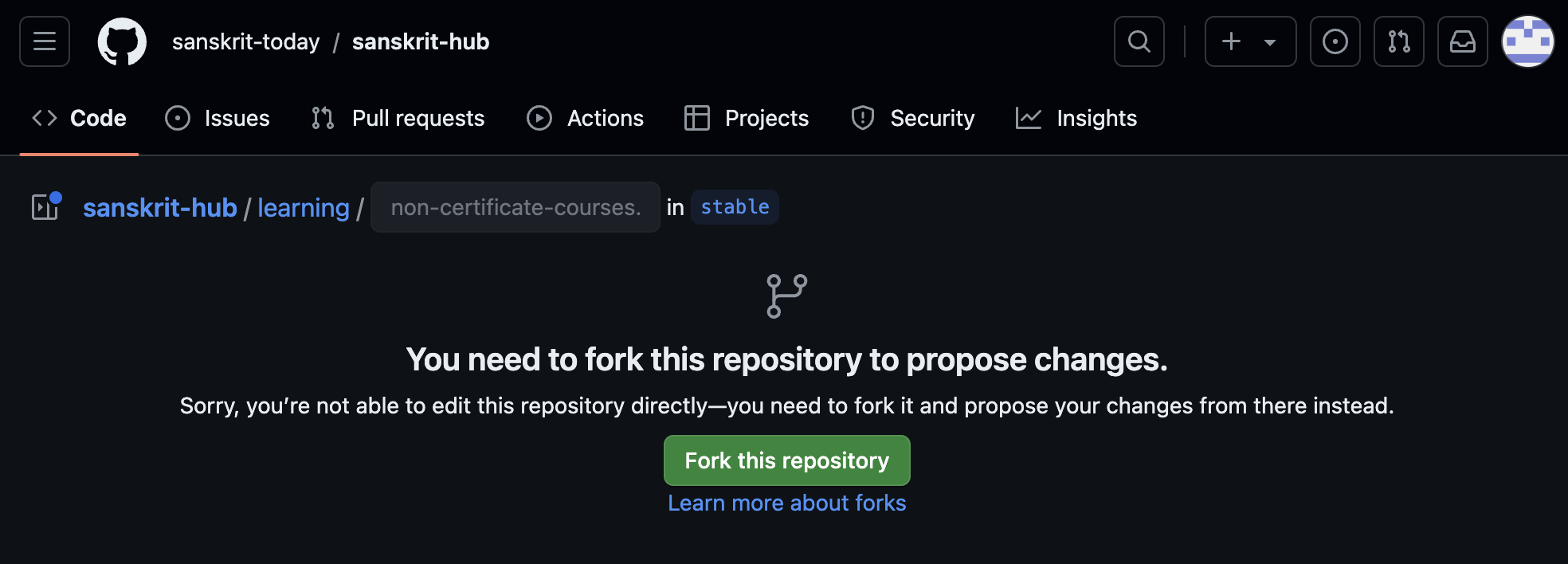Expand the create new plus dropdown

[1249, 41]
